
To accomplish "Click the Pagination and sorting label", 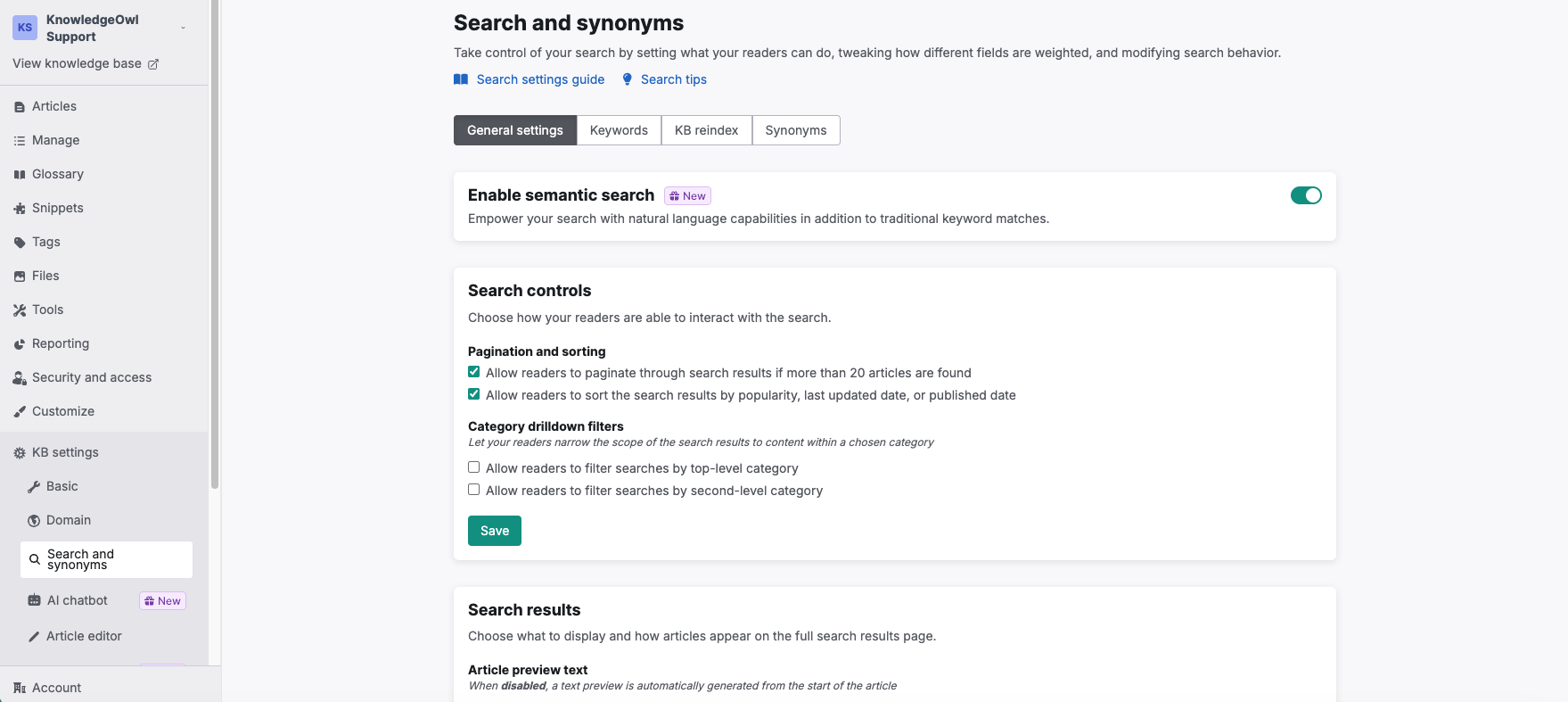I will tap(537, 351).
